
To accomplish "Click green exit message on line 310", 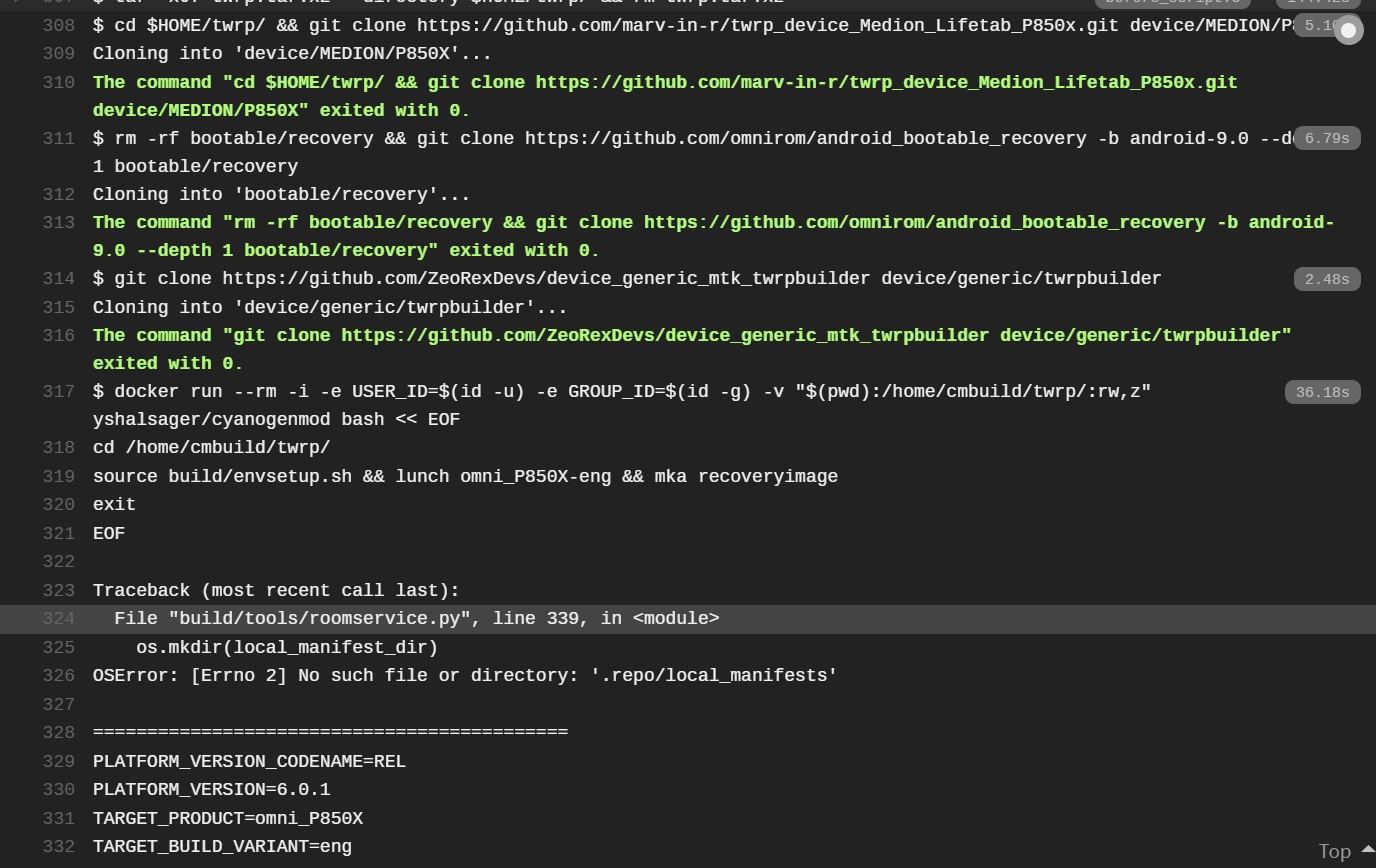I will [x=665, y=97].
